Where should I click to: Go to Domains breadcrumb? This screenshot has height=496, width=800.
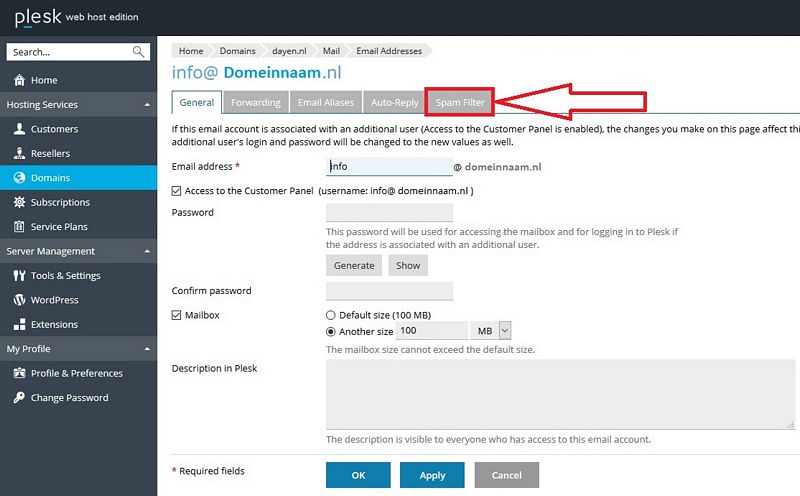pos(237,51)
